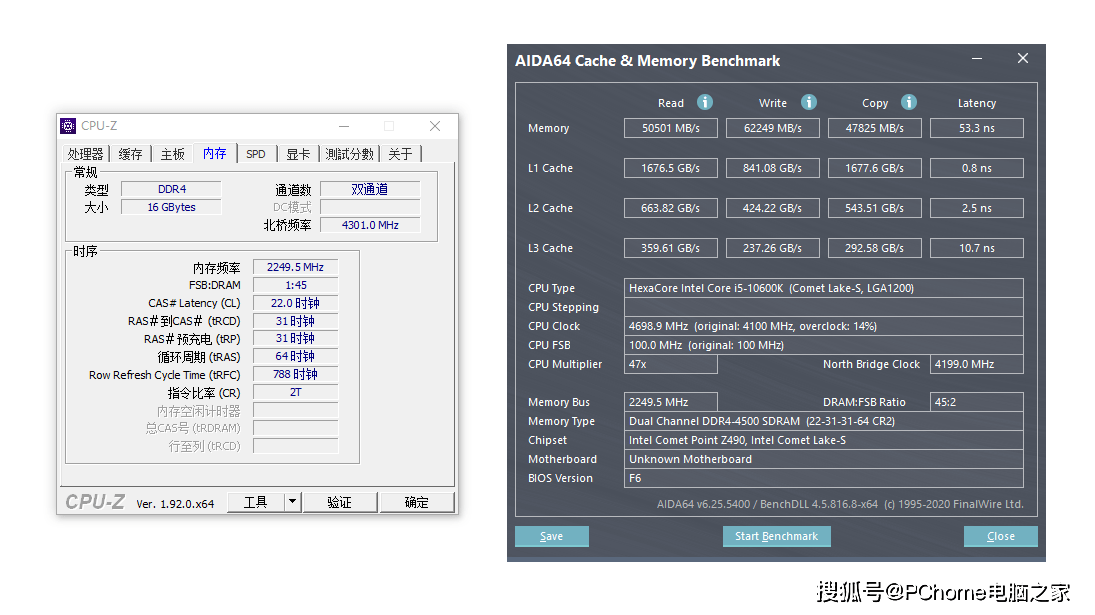The width and height of the screenshot is (1095, 615).
Task: Open the 主板 tab in CPU-Z
Action: click(172, 154)
